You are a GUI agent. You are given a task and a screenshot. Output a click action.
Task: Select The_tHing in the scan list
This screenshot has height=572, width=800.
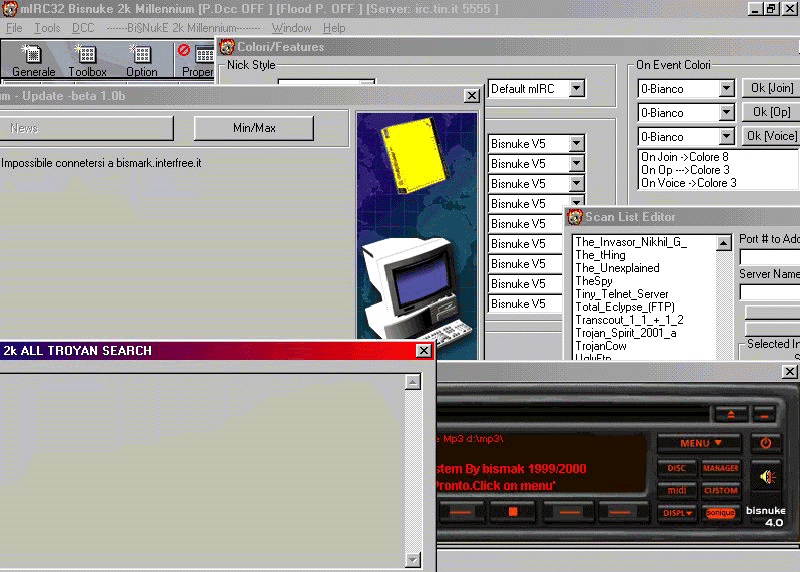point(601,255)
